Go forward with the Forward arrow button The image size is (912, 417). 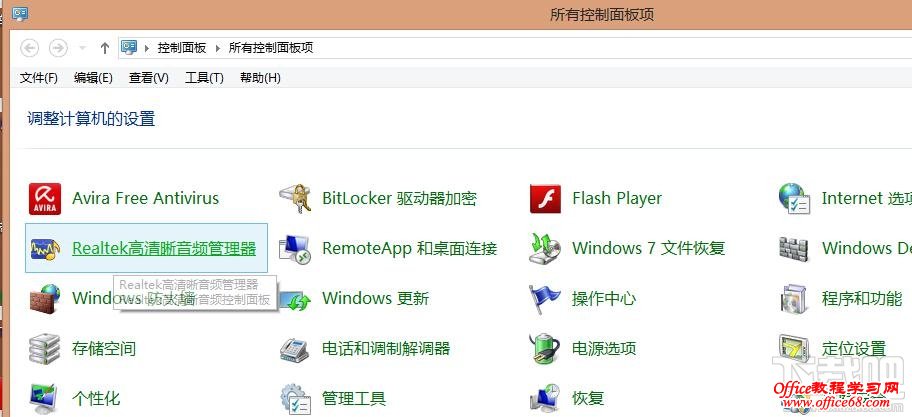tap(58, 48)
